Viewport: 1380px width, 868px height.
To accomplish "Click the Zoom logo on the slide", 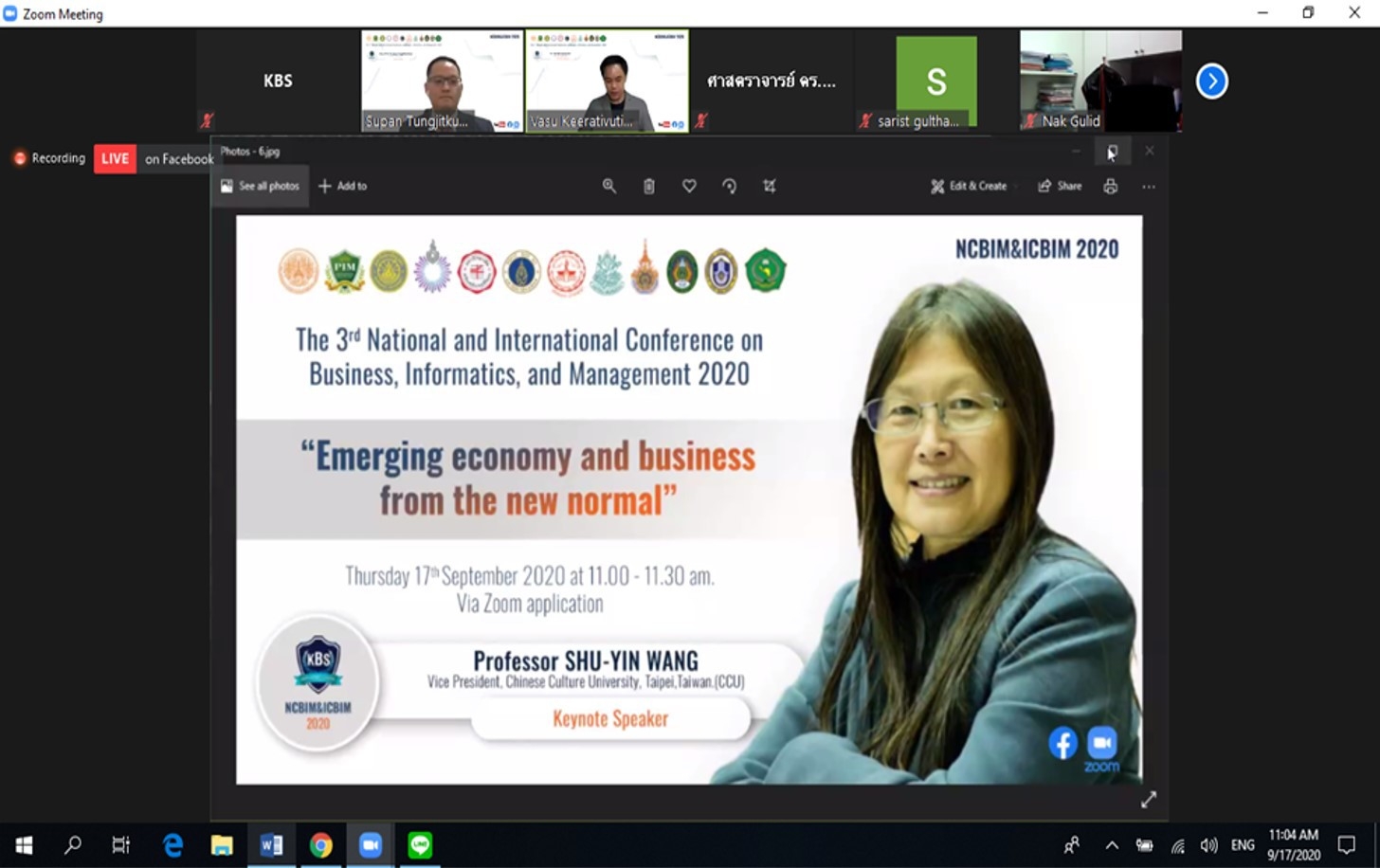I will click(x=1101, y=748).
